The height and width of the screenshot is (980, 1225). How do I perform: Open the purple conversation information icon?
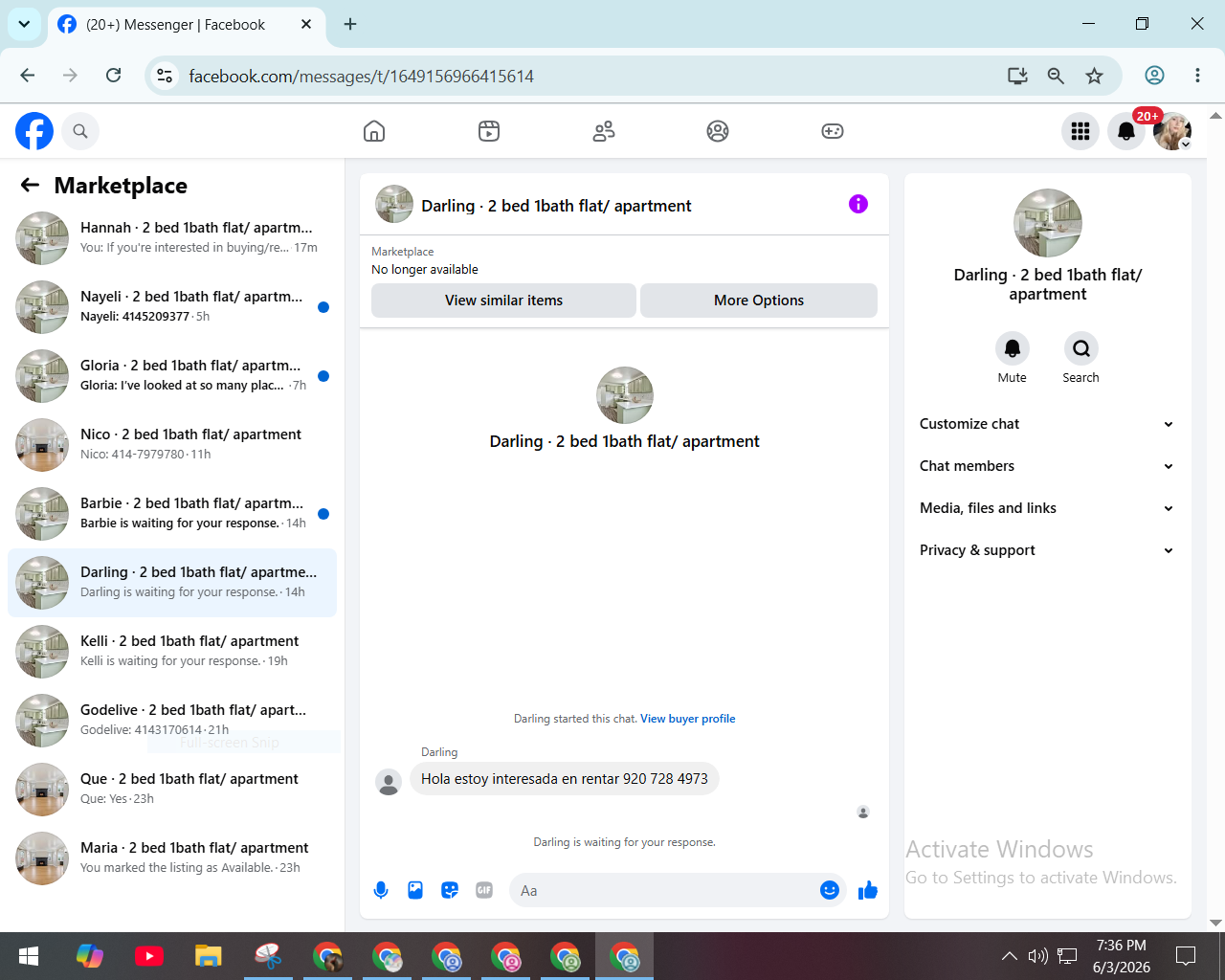858,204
